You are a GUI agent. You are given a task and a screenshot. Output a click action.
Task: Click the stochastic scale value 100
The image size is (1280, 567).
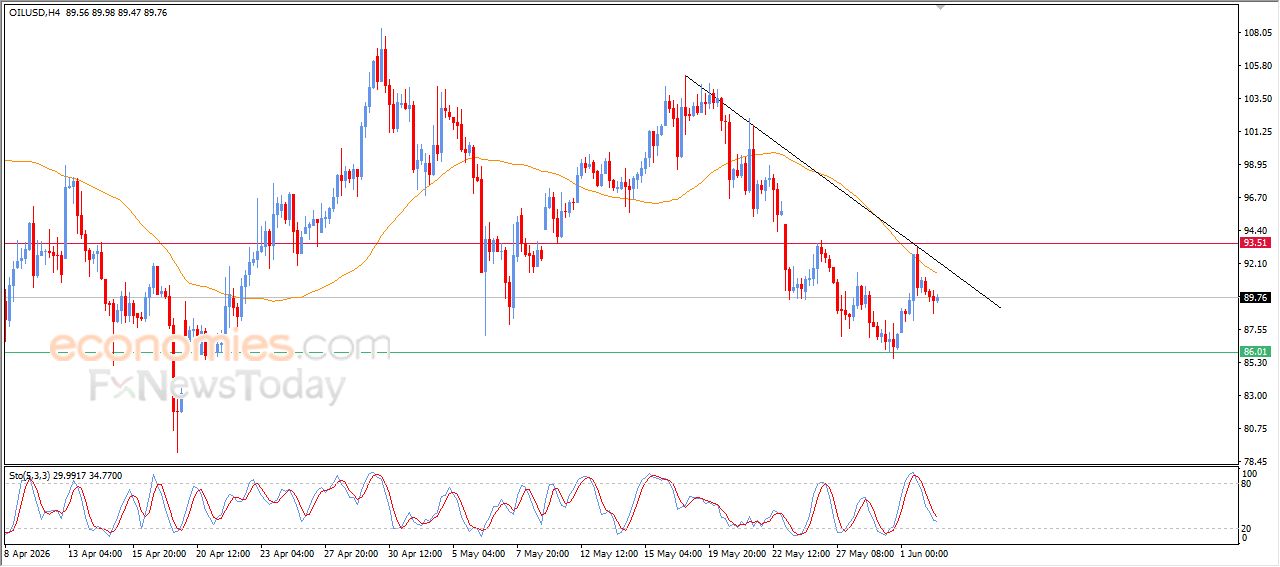[x=1249, y=473]
